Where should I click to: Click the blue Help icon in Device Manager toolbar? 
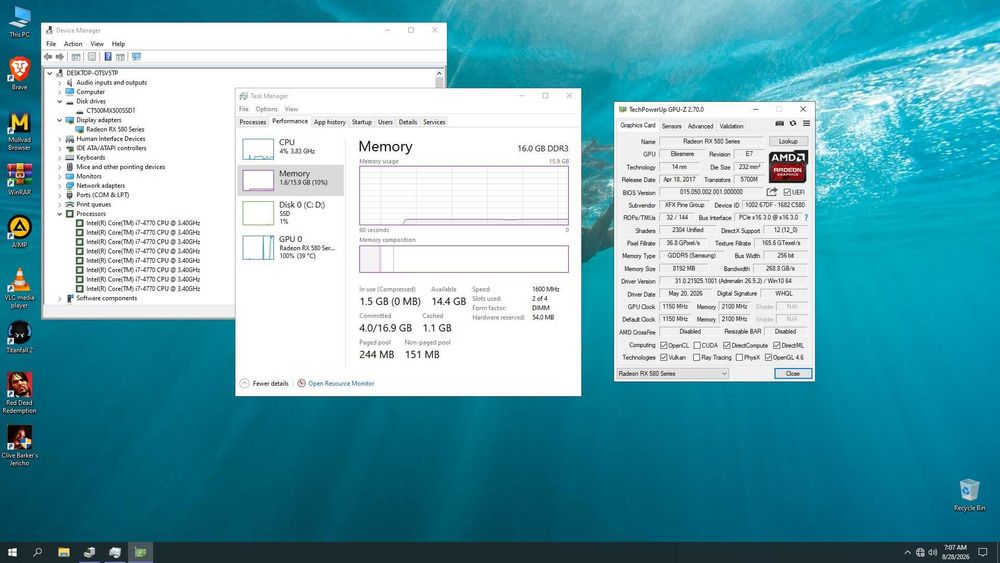(x=108, y=57)
